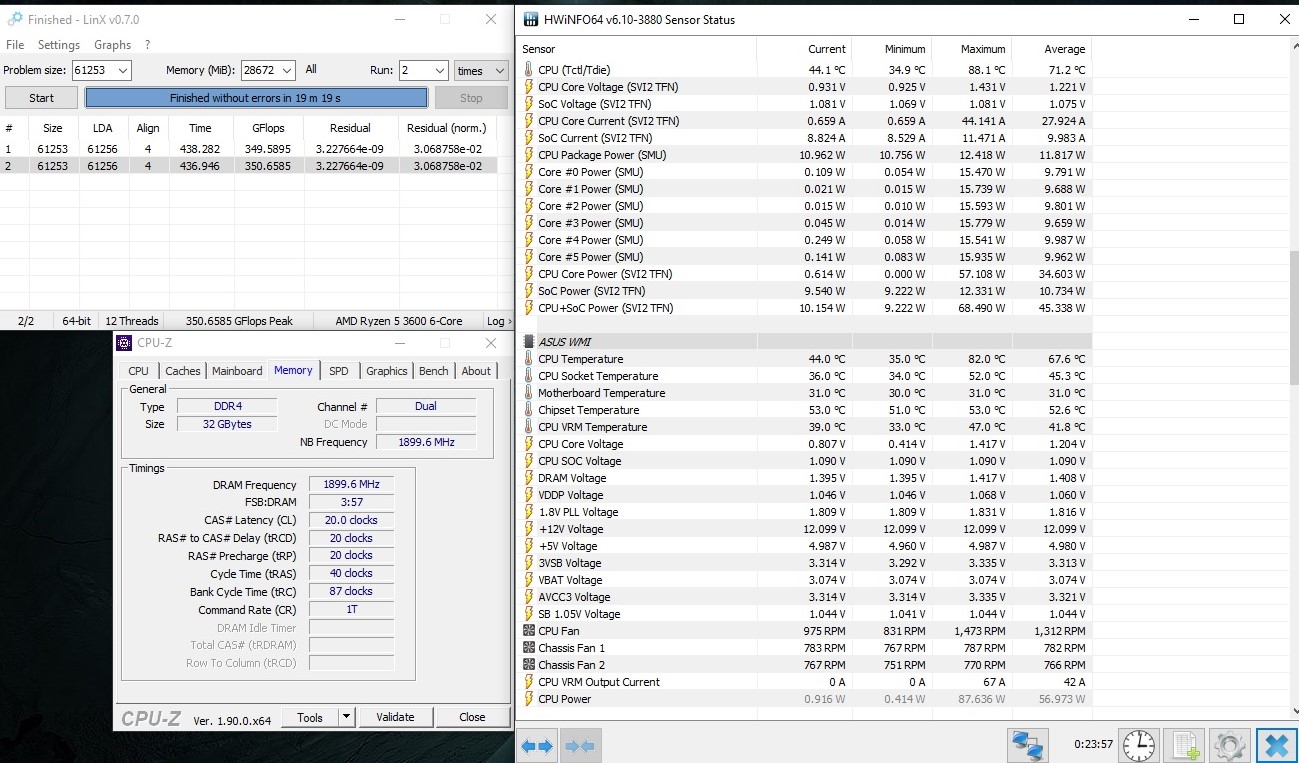Click the fan icon beside CPU Fan
Screen dimensions: 1299x763
coord(529,631)
